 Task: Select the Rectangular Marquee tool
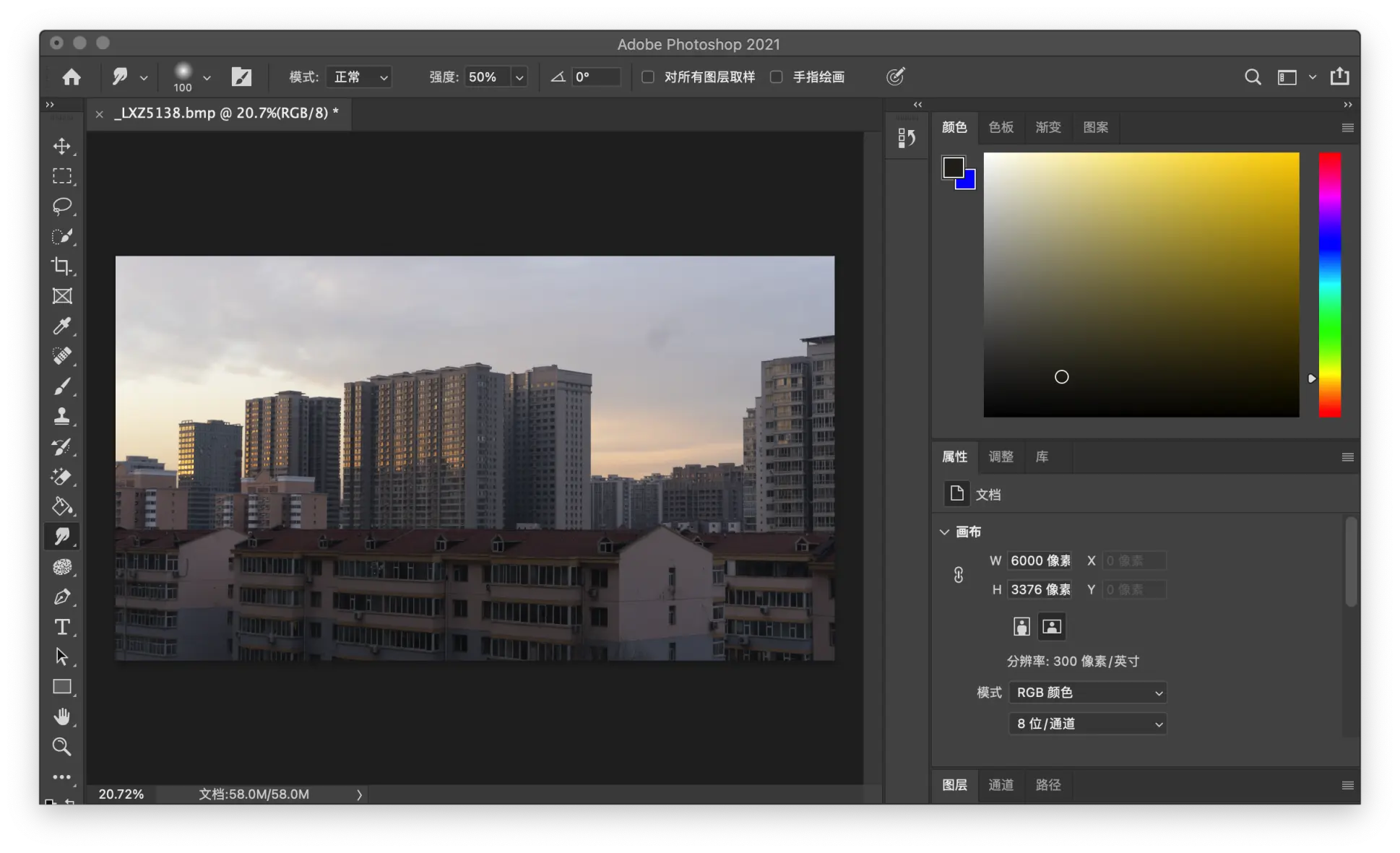pyautogui.click(x=62, y=176)
